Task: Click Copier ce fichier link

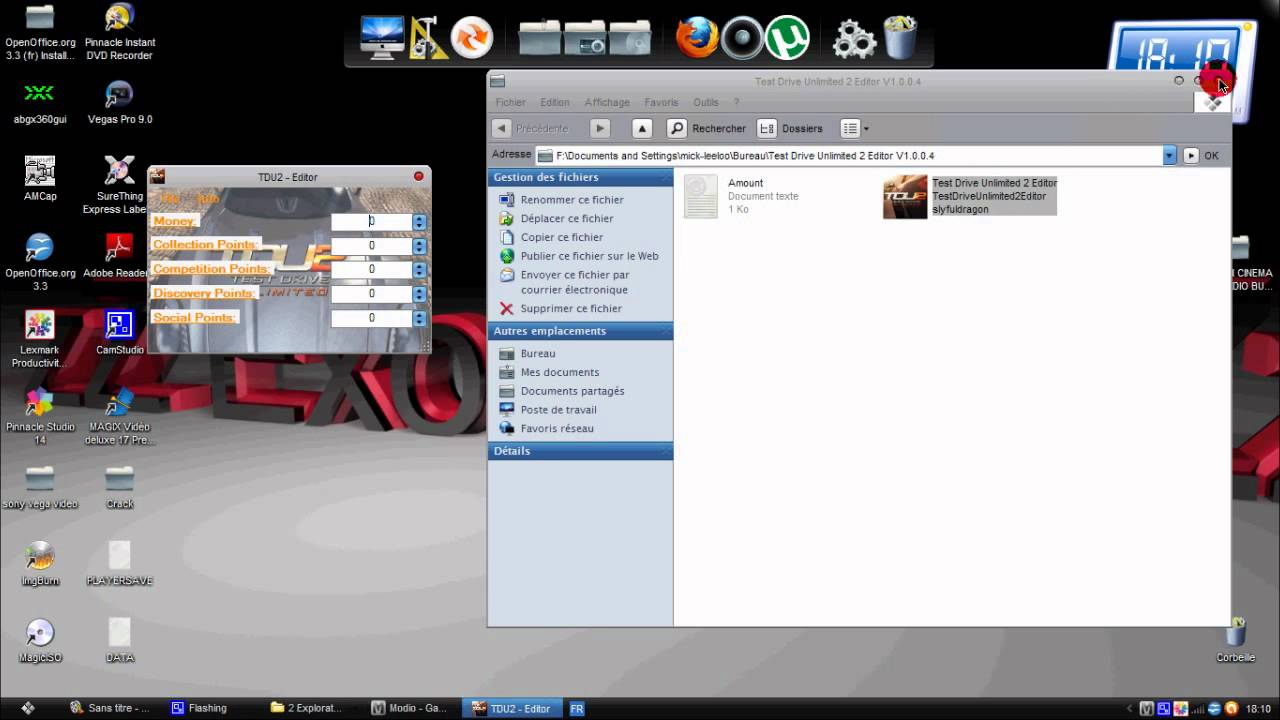Action: [x=562, y=238]
